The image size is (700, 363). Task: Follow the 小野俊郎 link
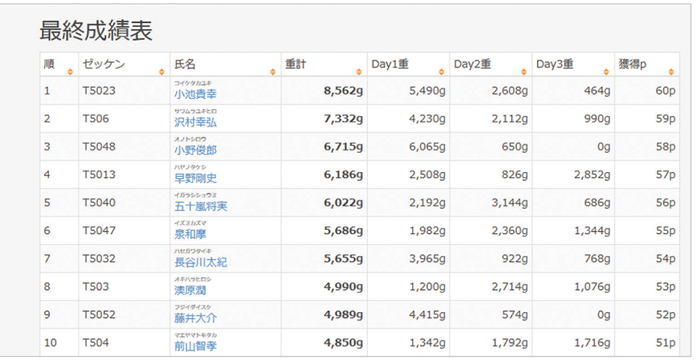(196, 150)
